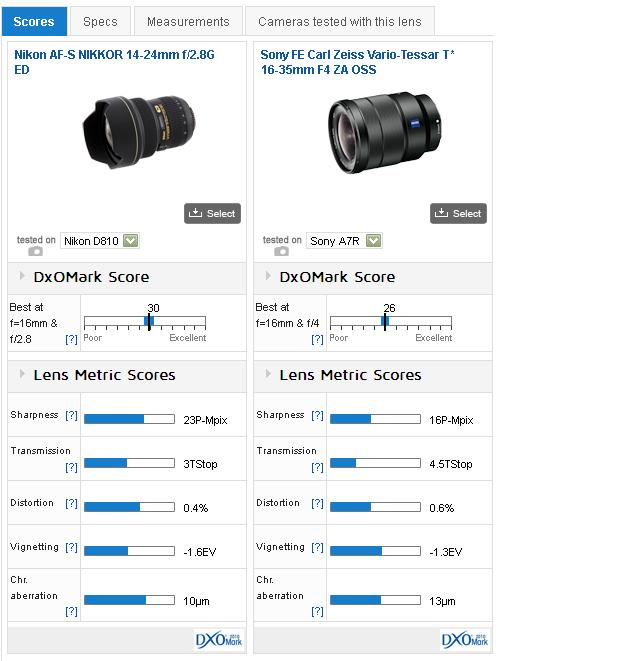Open Sharpness help [?] for Sony lens
The height and width of the screenshot is (661, 640).
317,415
